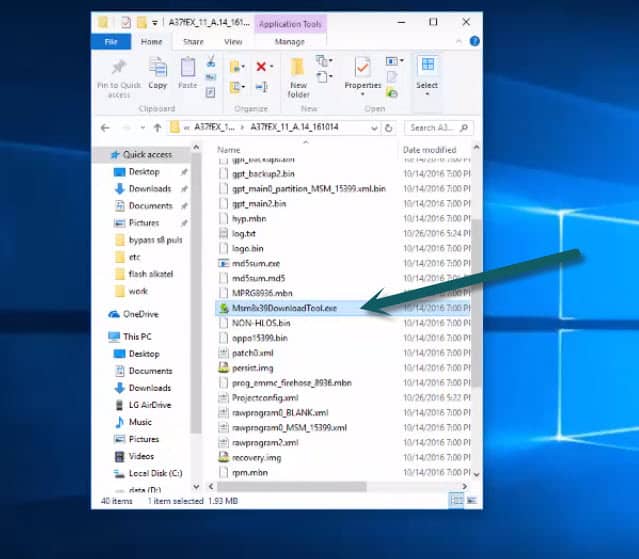
Task: Sort by the Date modified column header
Action: coord(430,150)
